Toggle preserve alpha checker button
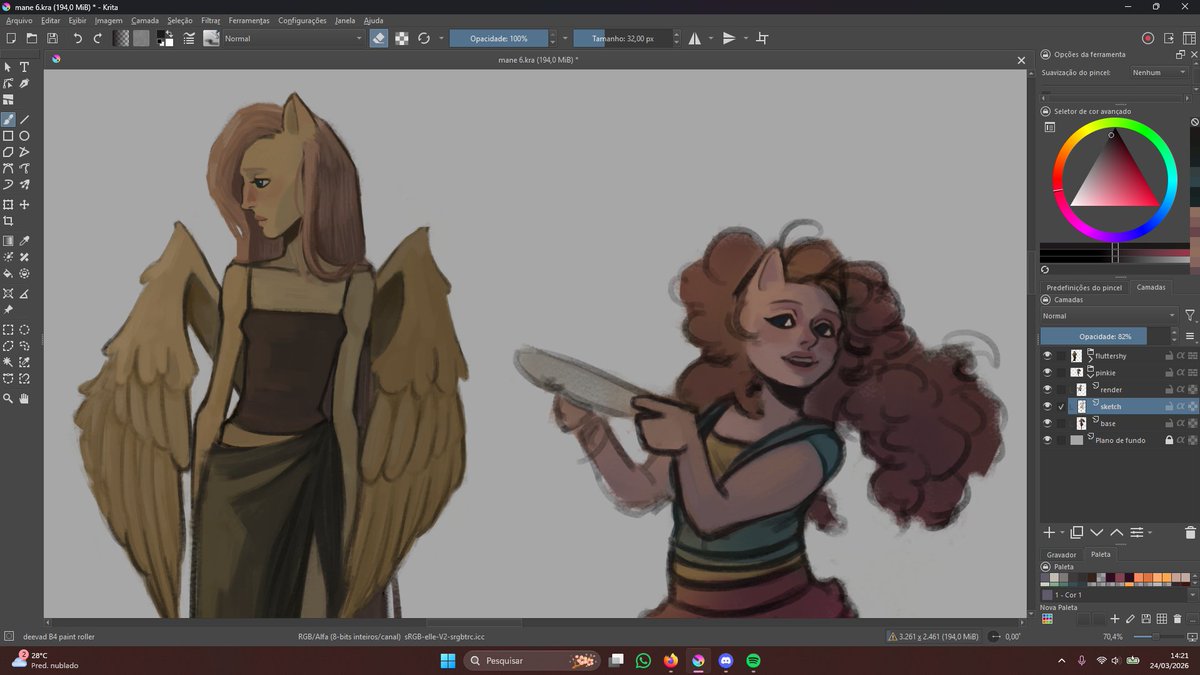The width and height of the screenshot is (1200, 675). click(401, 38)
